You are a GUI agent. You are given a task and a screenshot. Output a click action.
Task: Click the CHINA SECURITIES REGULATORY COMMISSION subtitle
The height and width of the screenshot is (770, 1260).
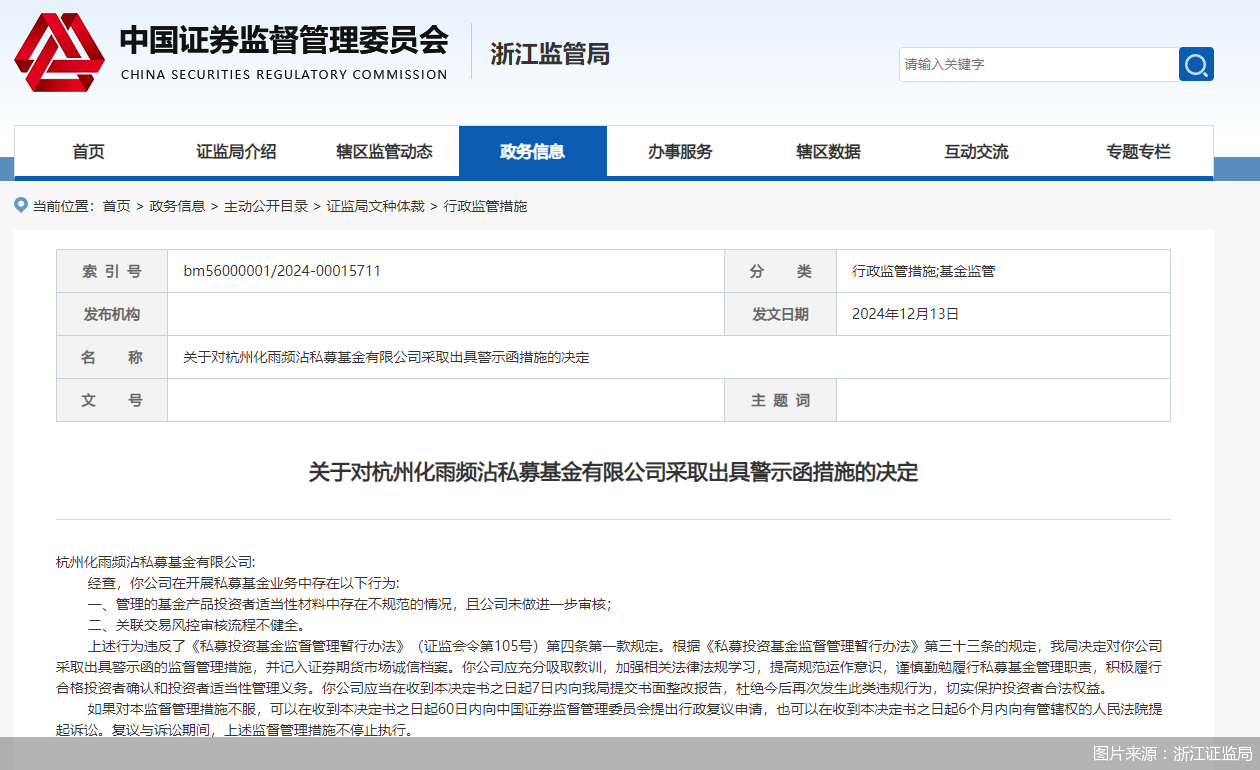pyautogui.click(x=284, y=74)
